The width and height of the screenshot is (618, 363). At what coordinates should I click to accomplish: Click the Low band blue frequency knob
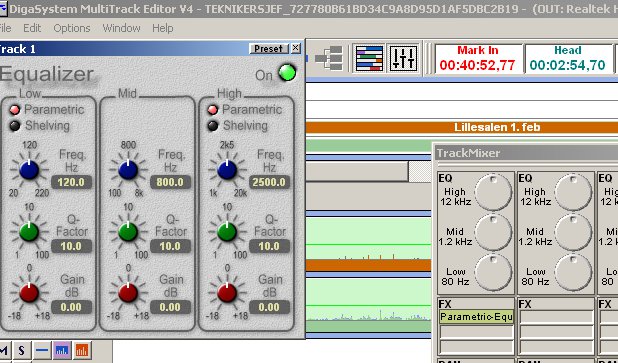(x=29, y=170)
